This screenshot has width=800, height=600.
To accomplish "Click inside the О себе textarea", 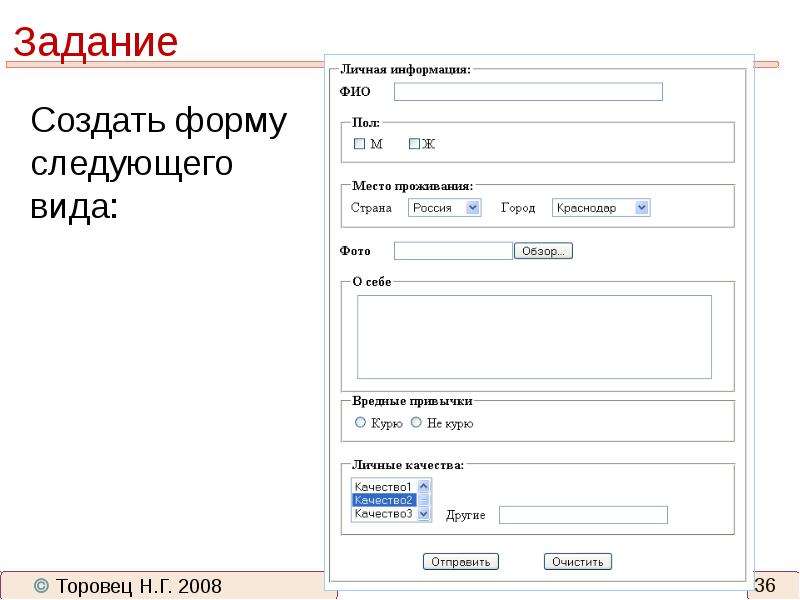I will point(534,337).
